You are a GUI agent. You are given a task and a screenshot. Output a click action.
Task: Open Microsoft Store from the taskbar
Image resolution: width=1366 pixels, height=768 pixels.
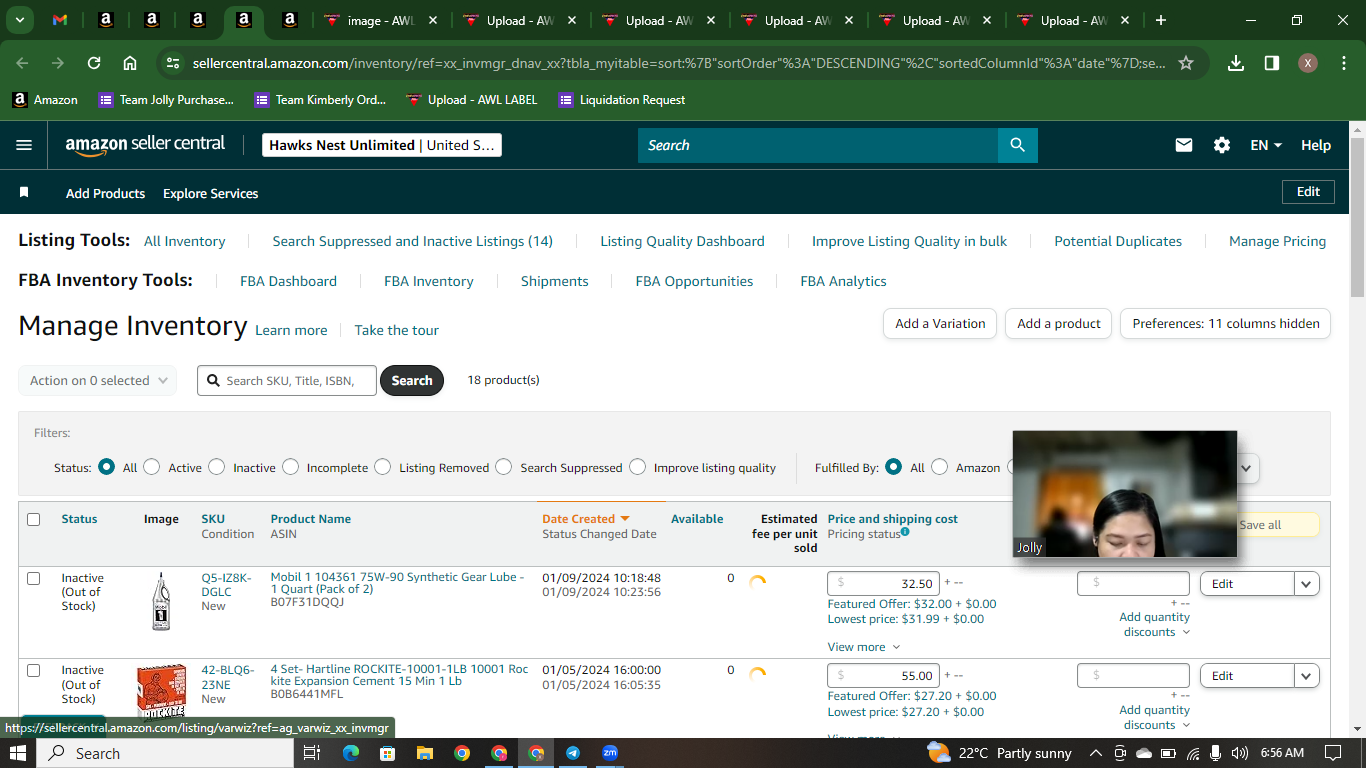[x=387, y=753]
